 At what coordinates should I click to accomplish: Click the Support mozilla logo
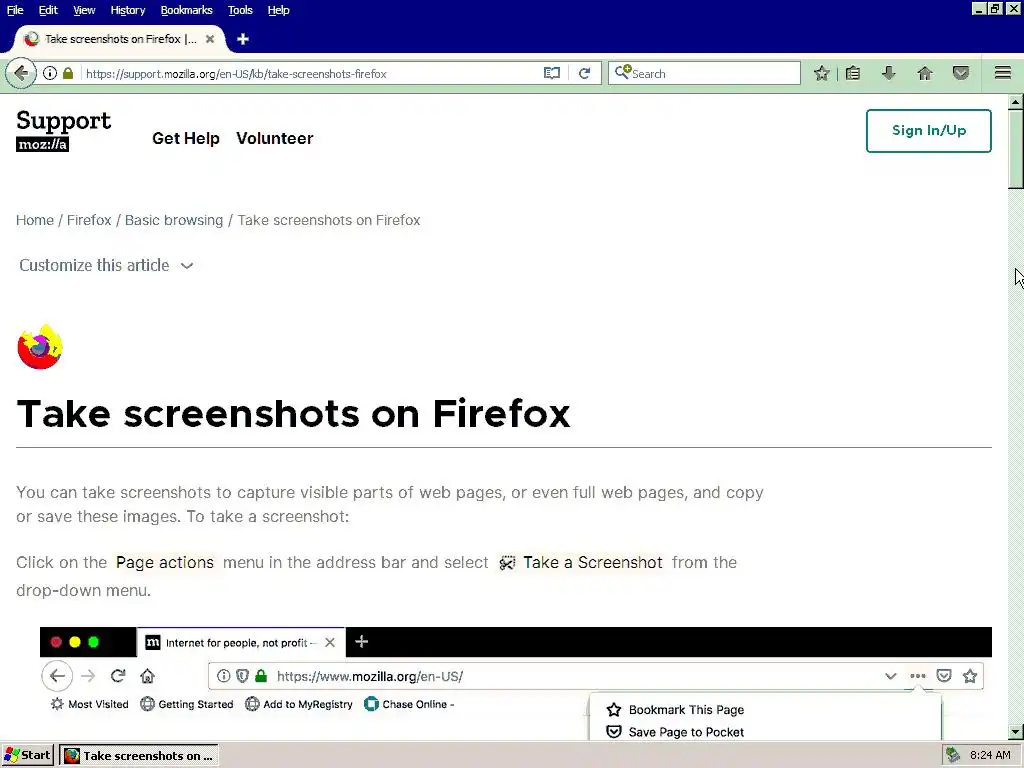(63, 130)
